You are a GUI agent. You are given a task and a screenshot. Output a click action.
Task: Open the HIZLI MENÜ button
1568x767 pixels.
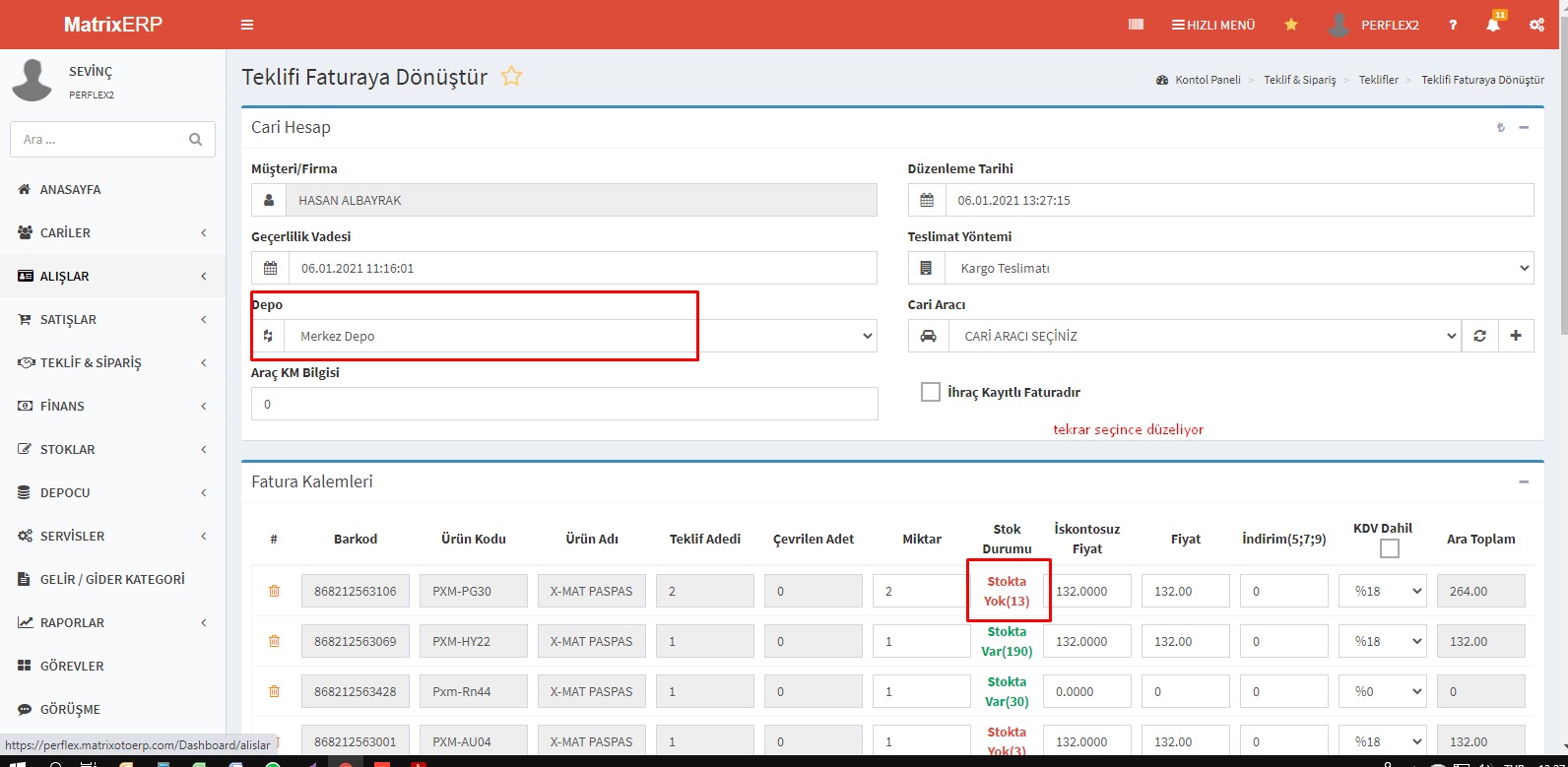[1213, 25]
